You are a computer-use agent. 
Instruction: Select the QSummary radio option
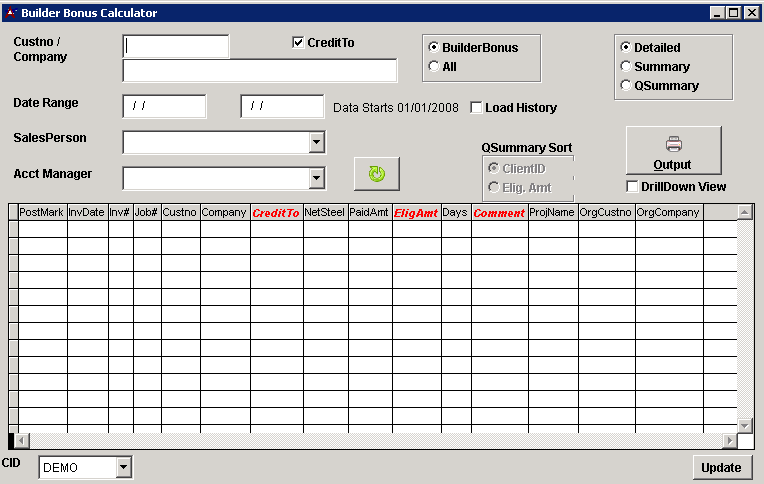[626, 86]
